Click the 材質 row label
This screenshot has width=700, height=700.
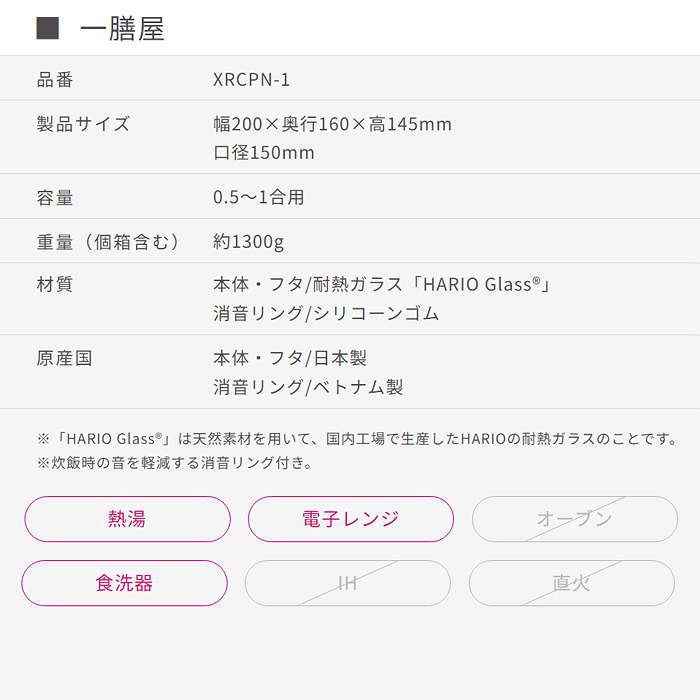pos(55,284)
